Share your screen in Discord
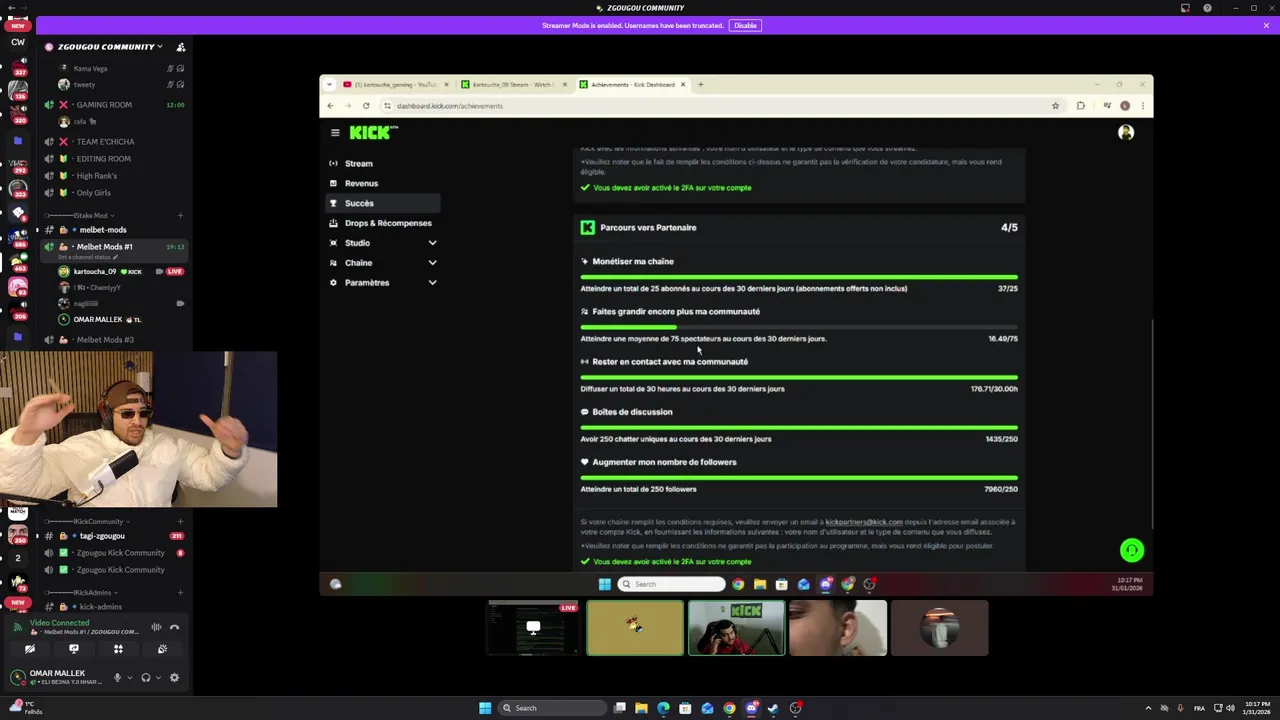Image resolution: width=1280 pixels, height=720 pixels. [74, 649]
